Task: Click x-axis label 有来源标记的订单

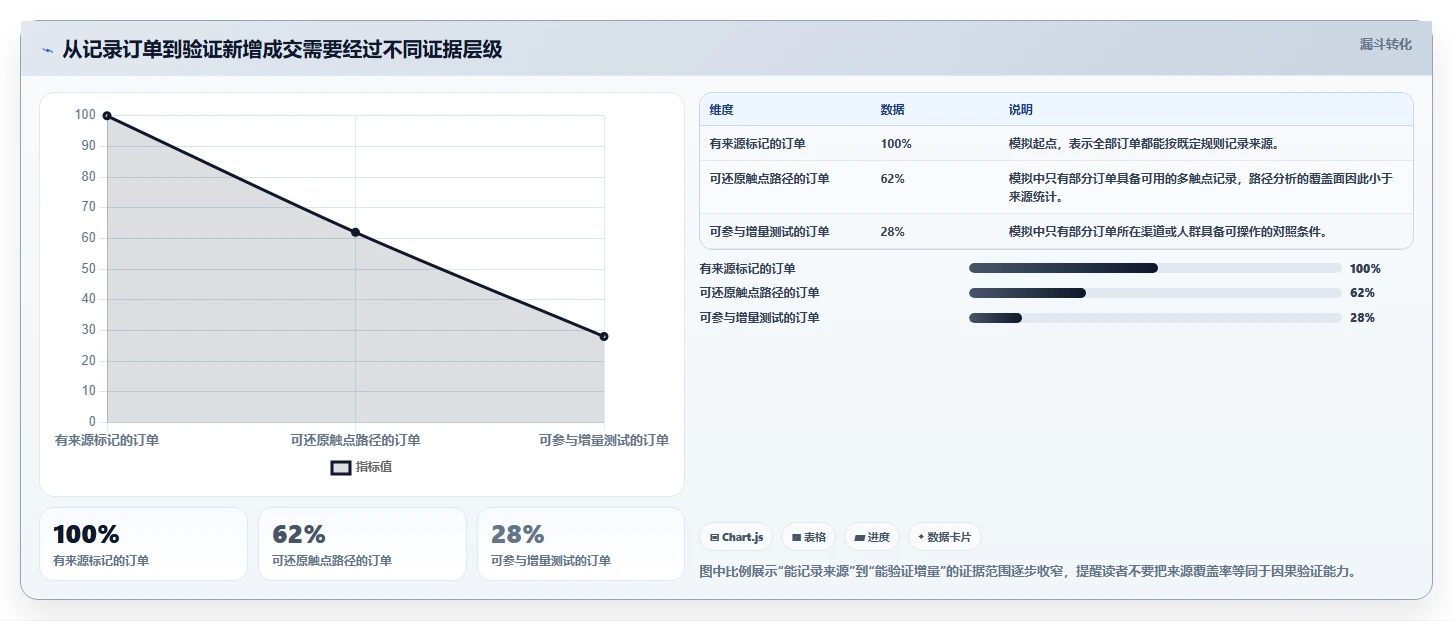Action: pos(107,440)
